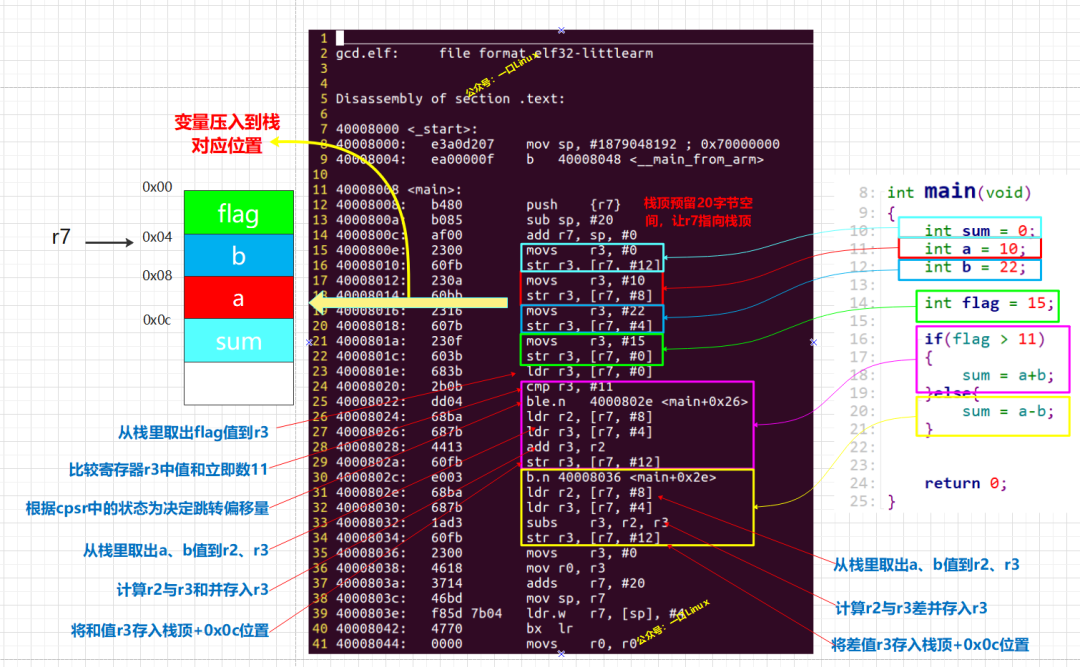The image size is (1080, 667).
Task: Click the blue b stack cell
Action: 238,256
